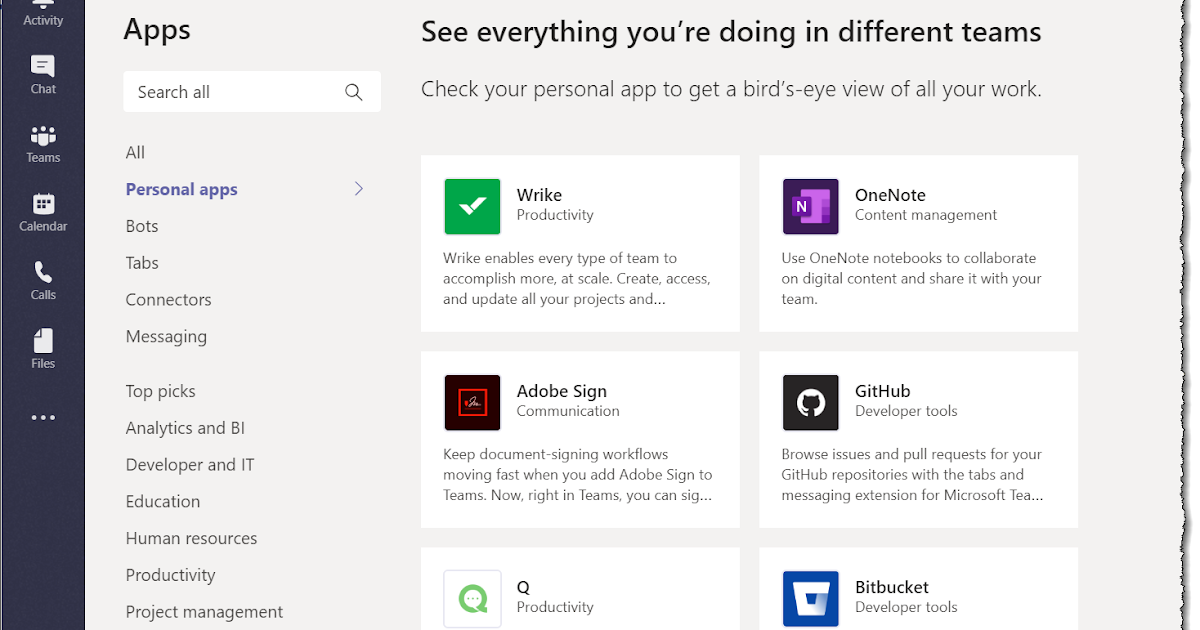Image resolution: width=1200 pixels, height=630 pixels.
Task: Select the Messaging category
Action: [166, 337]
